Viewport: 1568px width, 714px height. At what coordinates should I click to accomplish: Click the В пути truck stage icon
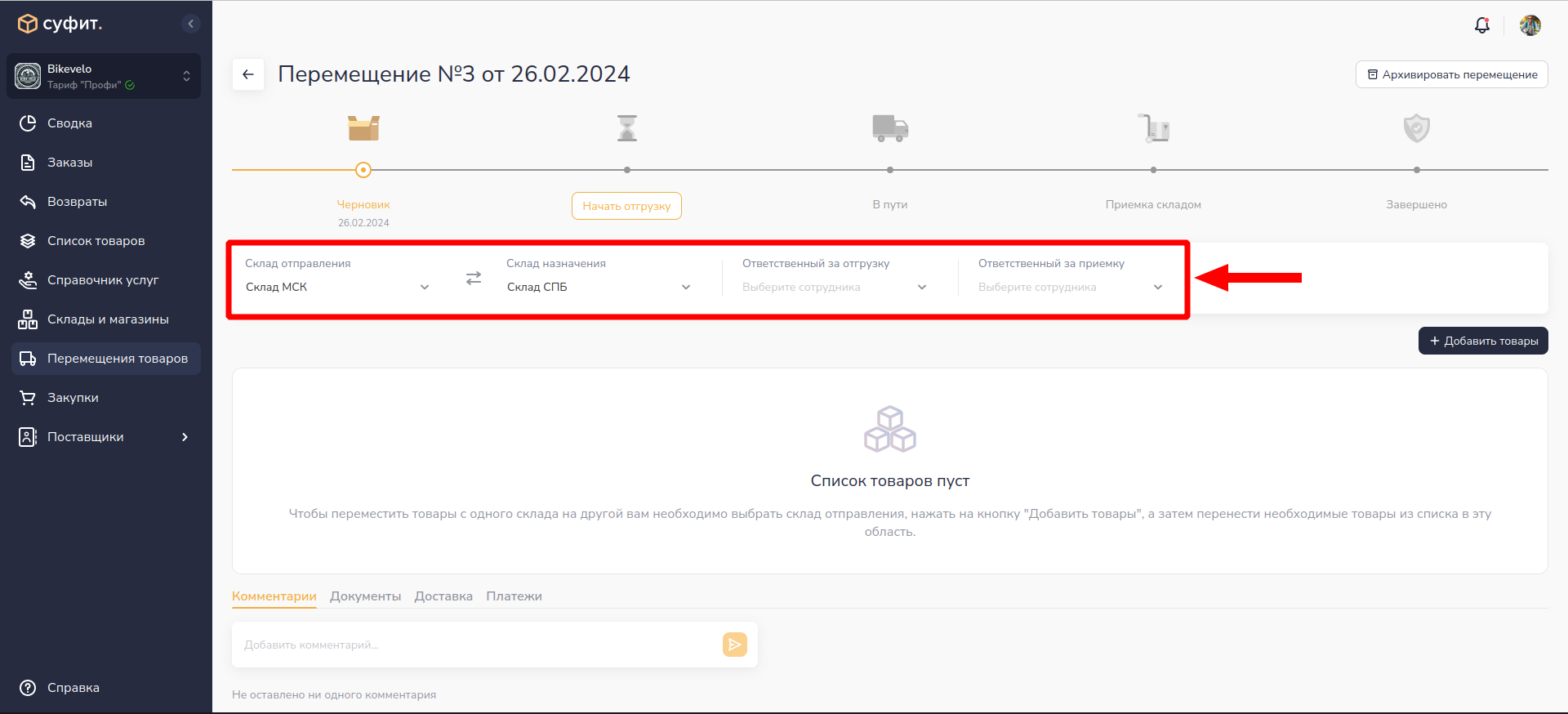pos(890,128)
